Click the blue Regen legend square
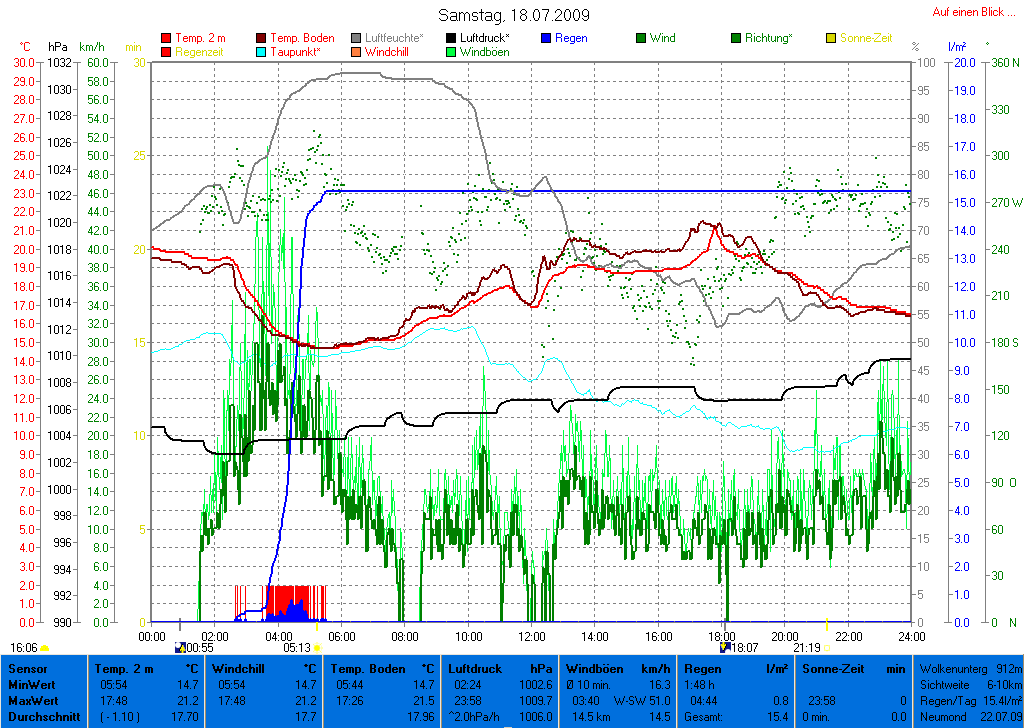The image size is (1024, 728). tap(546, 38)
